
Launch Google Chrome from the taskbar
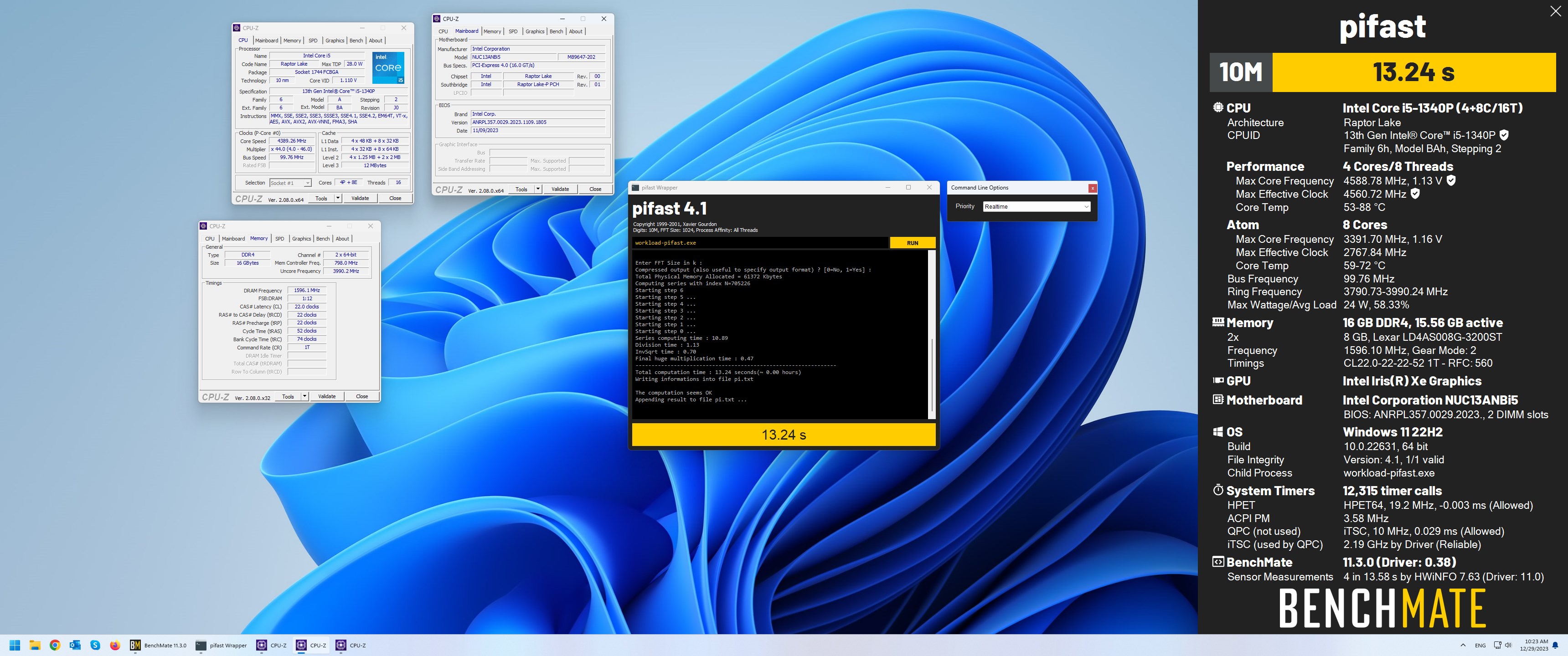55,645
